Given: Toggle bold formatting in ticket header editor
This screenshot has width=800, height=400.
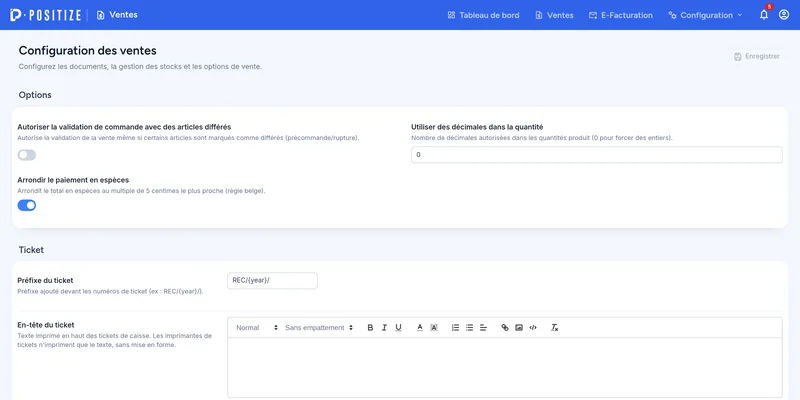Looking at the screenshot, I should pos(370,328).
